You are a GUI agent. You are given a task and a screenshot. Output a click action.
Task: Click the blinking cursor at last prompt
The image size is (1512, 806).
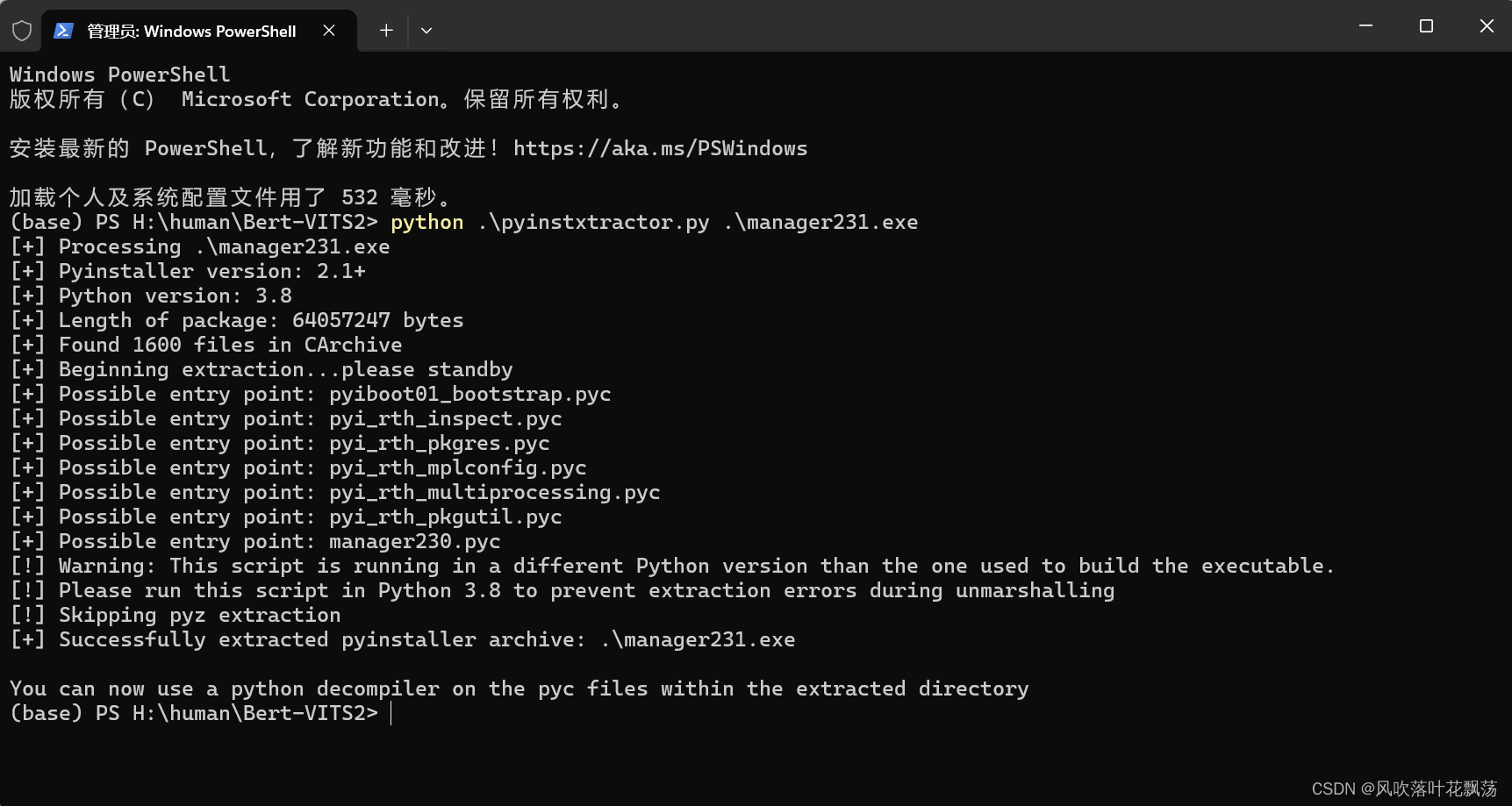391,713
